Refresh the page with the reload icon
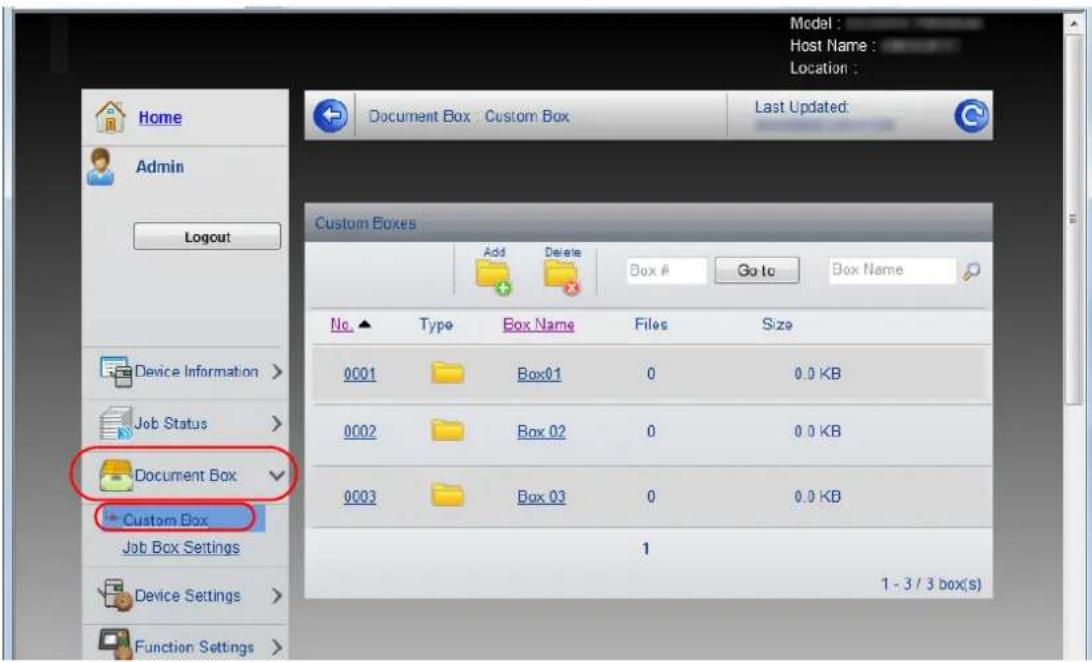Viewport: 1092px width, 662px height. tap(971, 116)
